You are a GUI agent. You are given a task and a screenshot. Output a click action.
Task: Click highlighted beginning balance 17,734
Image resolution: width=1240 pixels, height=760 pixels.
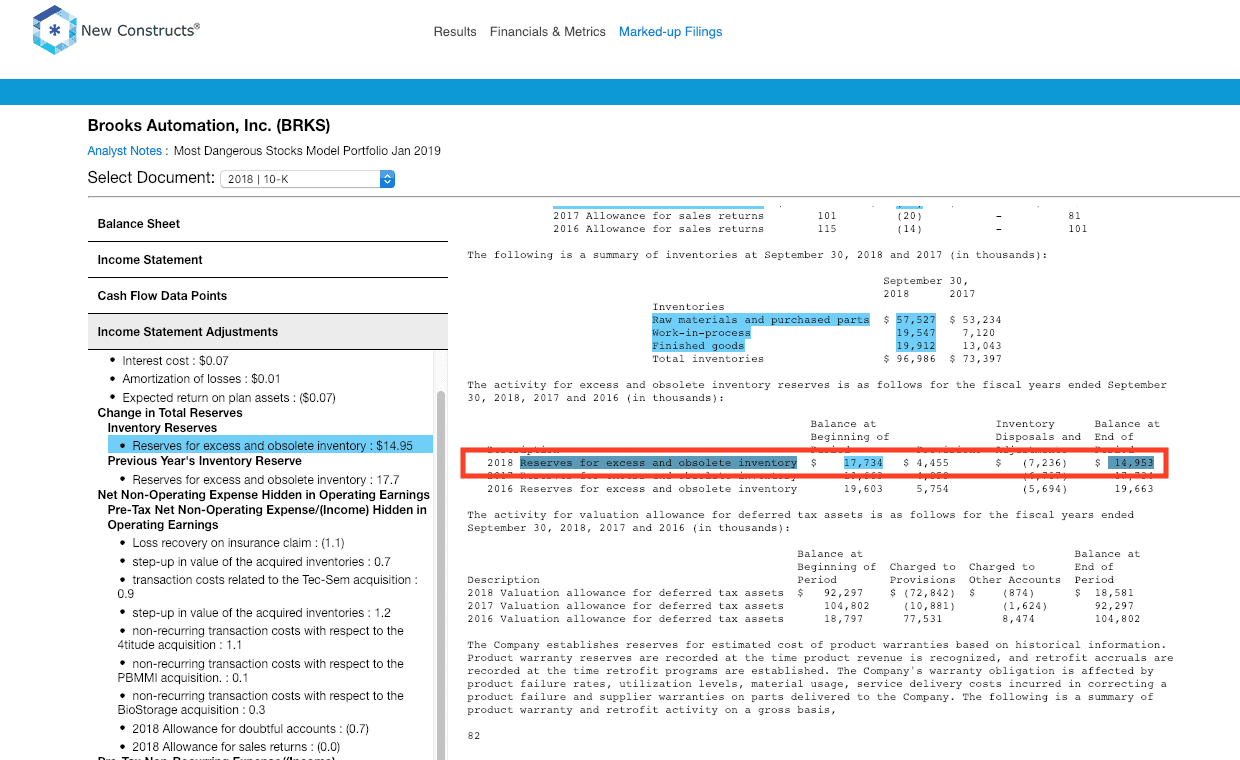pyautogui.click(x=863, y=463)
